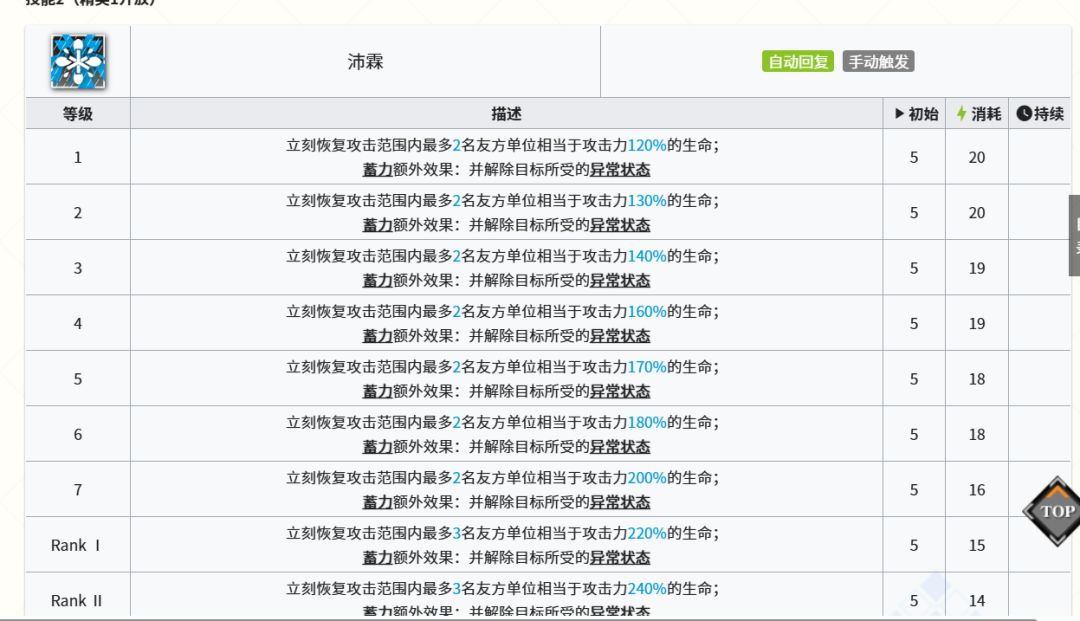Click level number 4 cell
This screenshot has height=621, width=1080.
78,324
